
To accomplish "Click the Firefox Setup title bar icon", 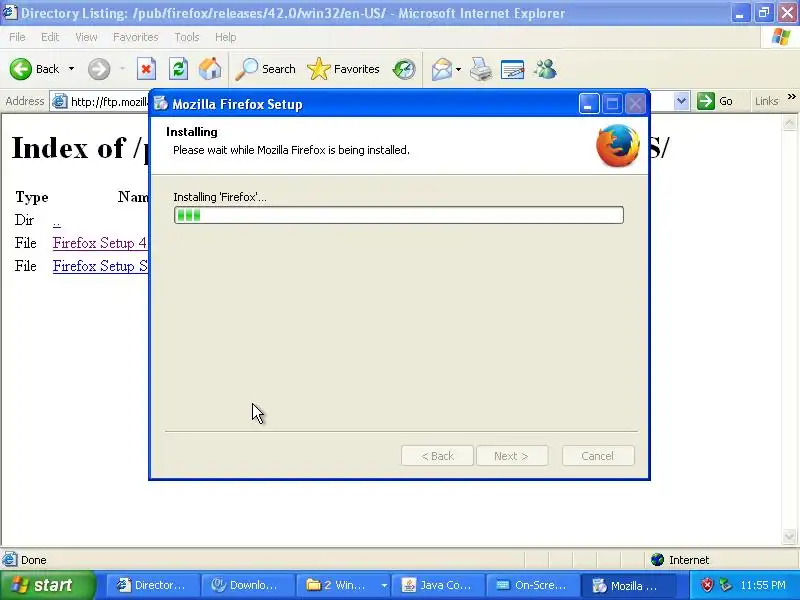I will pos(161,104).
